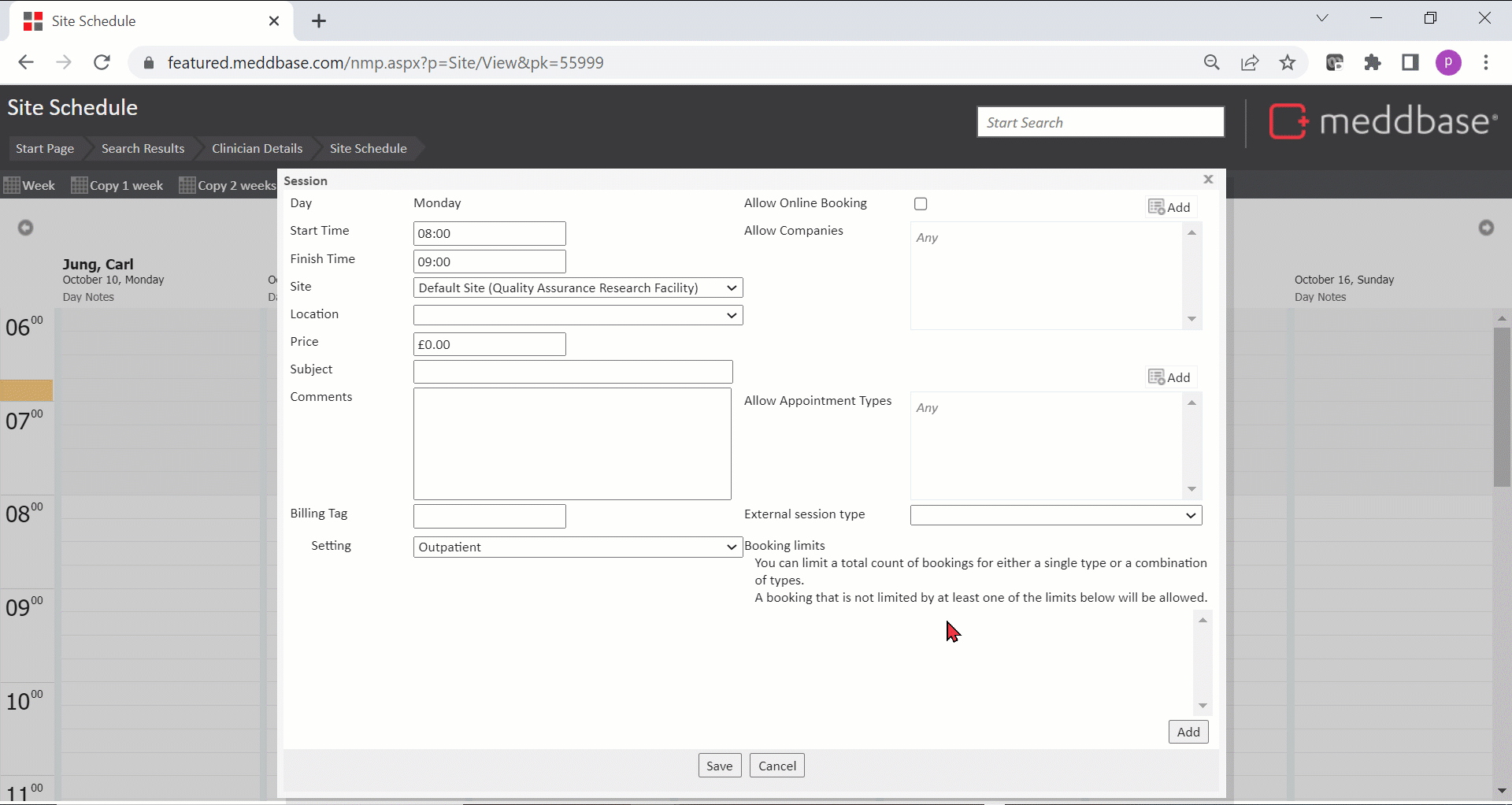
Task: Go to previous week arrow icon
Action: [x=26, y=228]
